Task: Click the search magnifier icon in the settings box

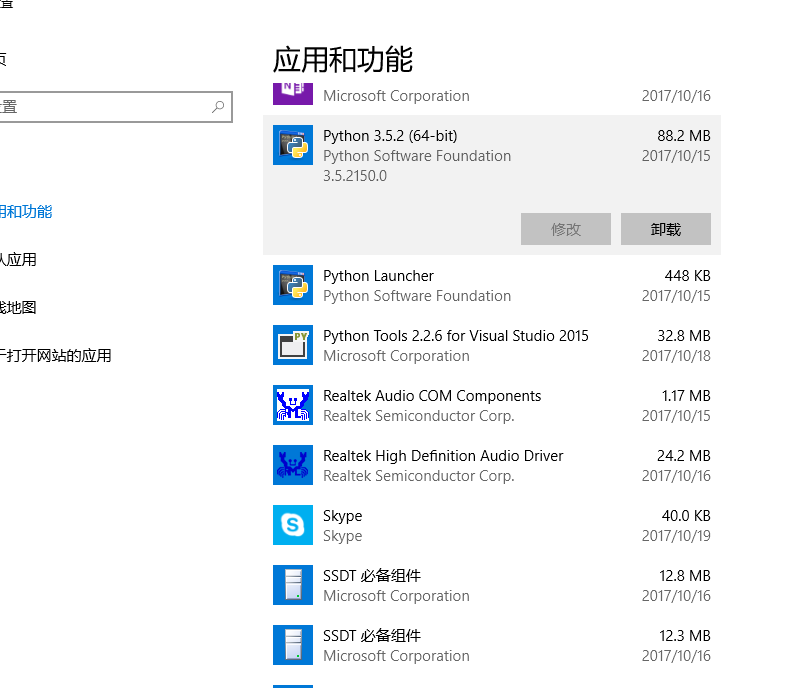Action: (x=218, y=107)
